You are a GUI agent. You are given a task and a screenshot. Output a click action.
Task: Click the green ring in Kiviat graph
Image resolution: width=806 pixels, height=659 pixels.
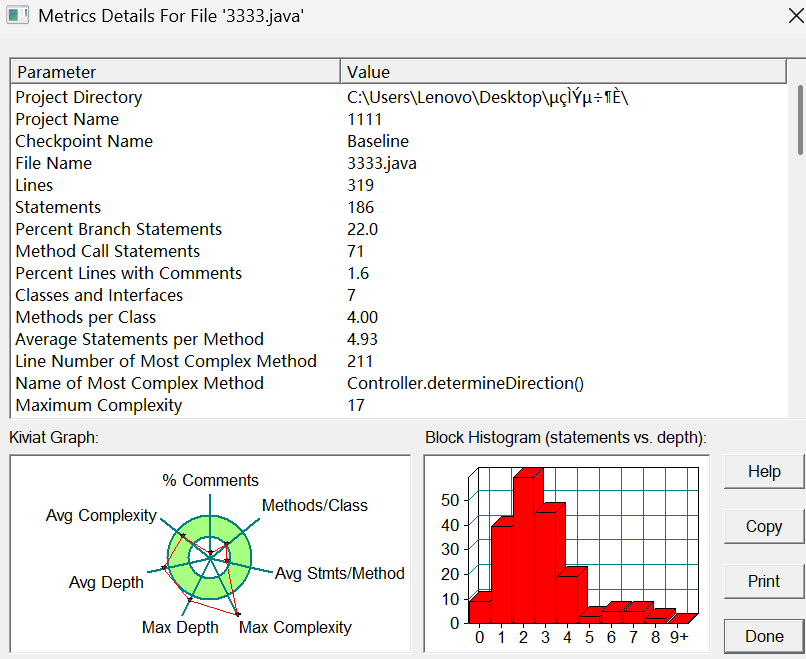click(210, 525)
